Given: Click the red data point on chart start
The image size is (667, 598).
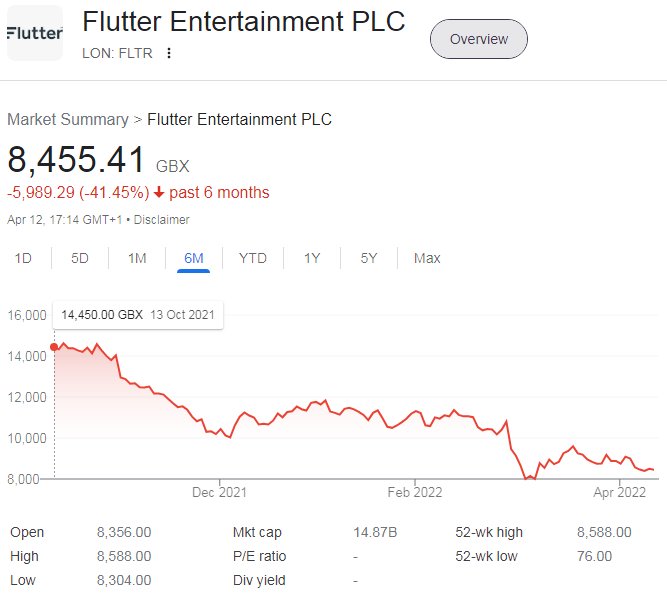Looking at the screenshot, I should tap(54, 347).
